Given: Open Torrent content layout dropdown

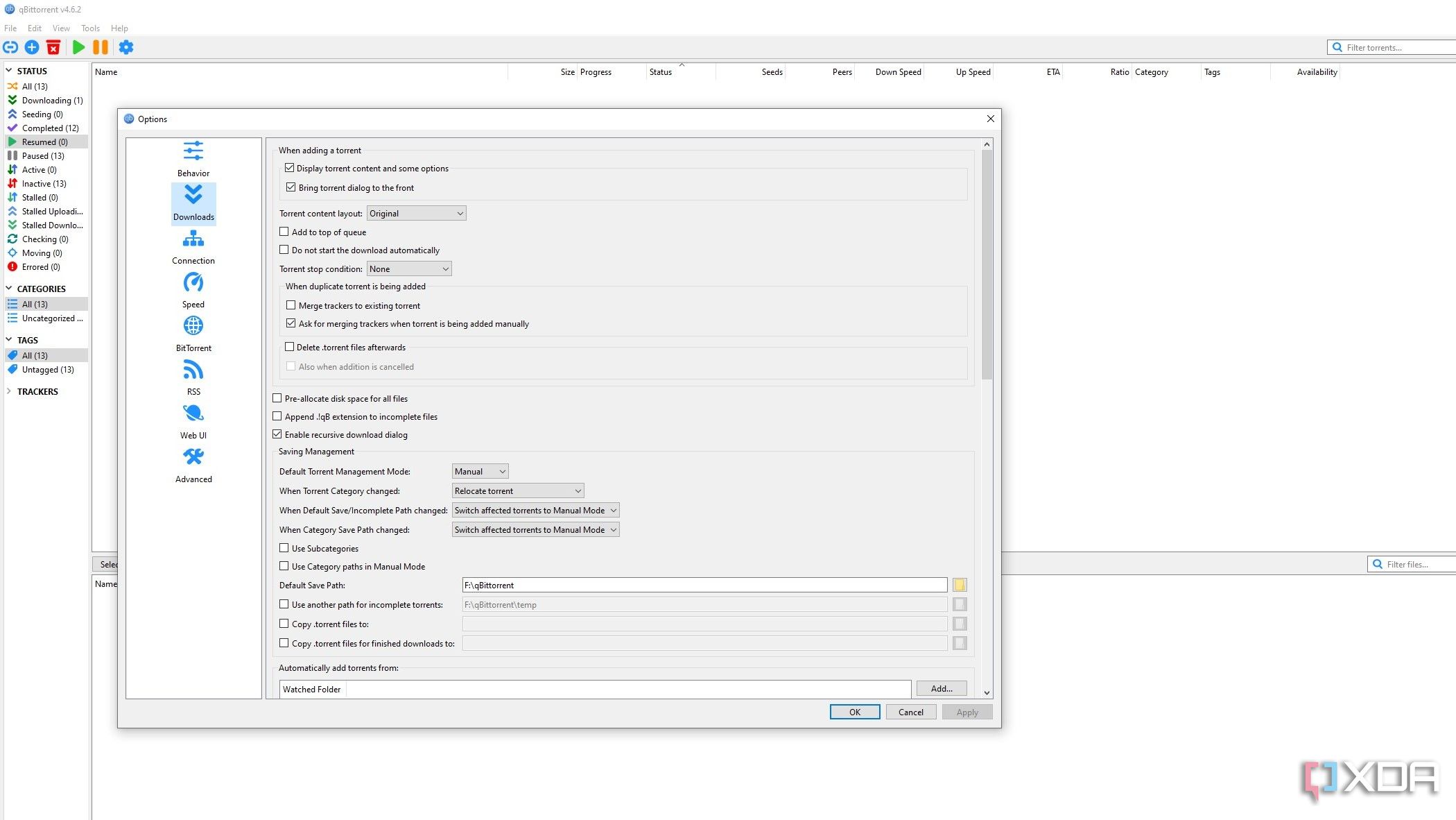Looking at the screenshot, I should point(416,213).
